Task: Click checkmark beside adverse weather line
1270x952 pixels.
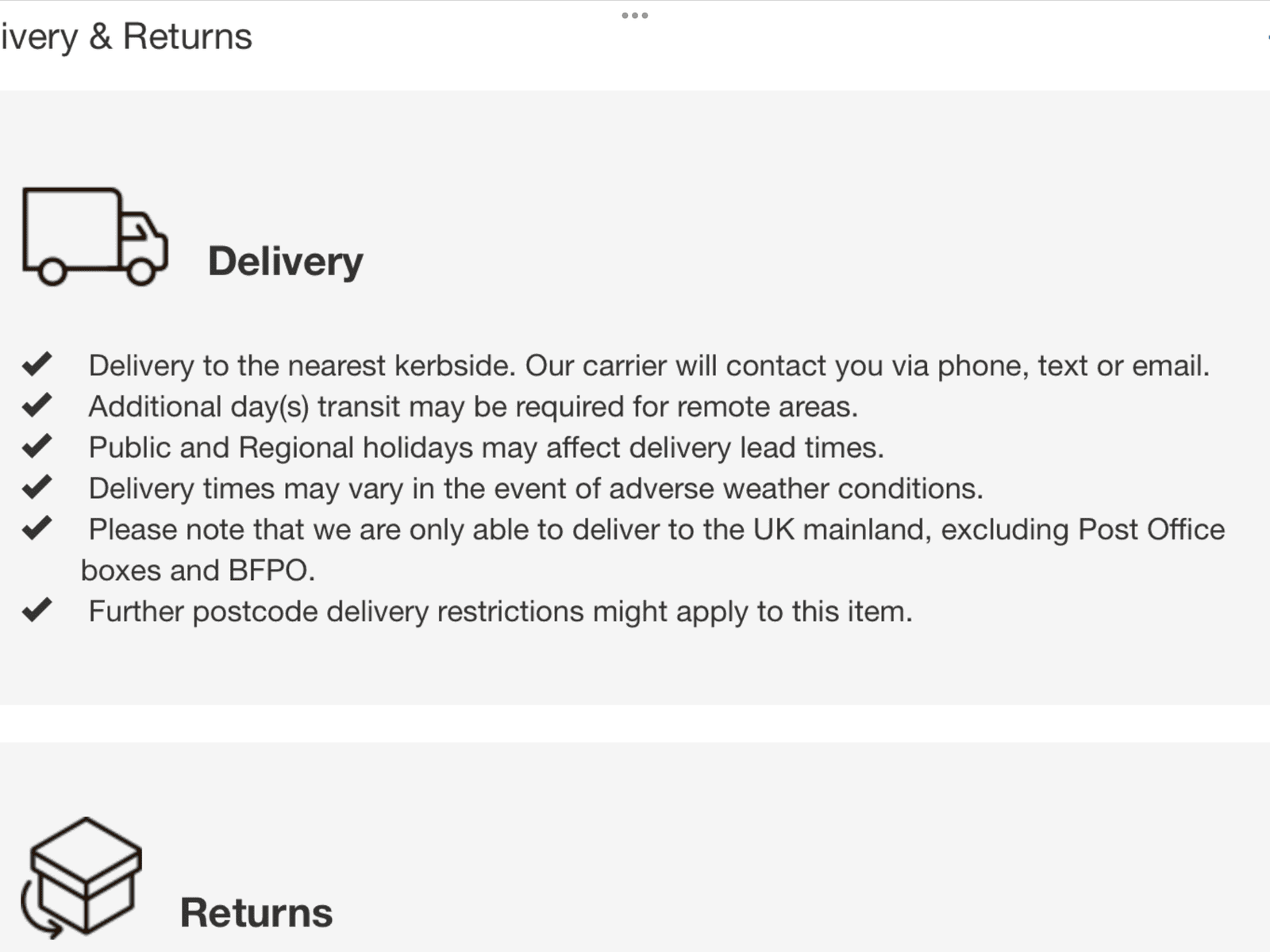Action: (37, 487)
